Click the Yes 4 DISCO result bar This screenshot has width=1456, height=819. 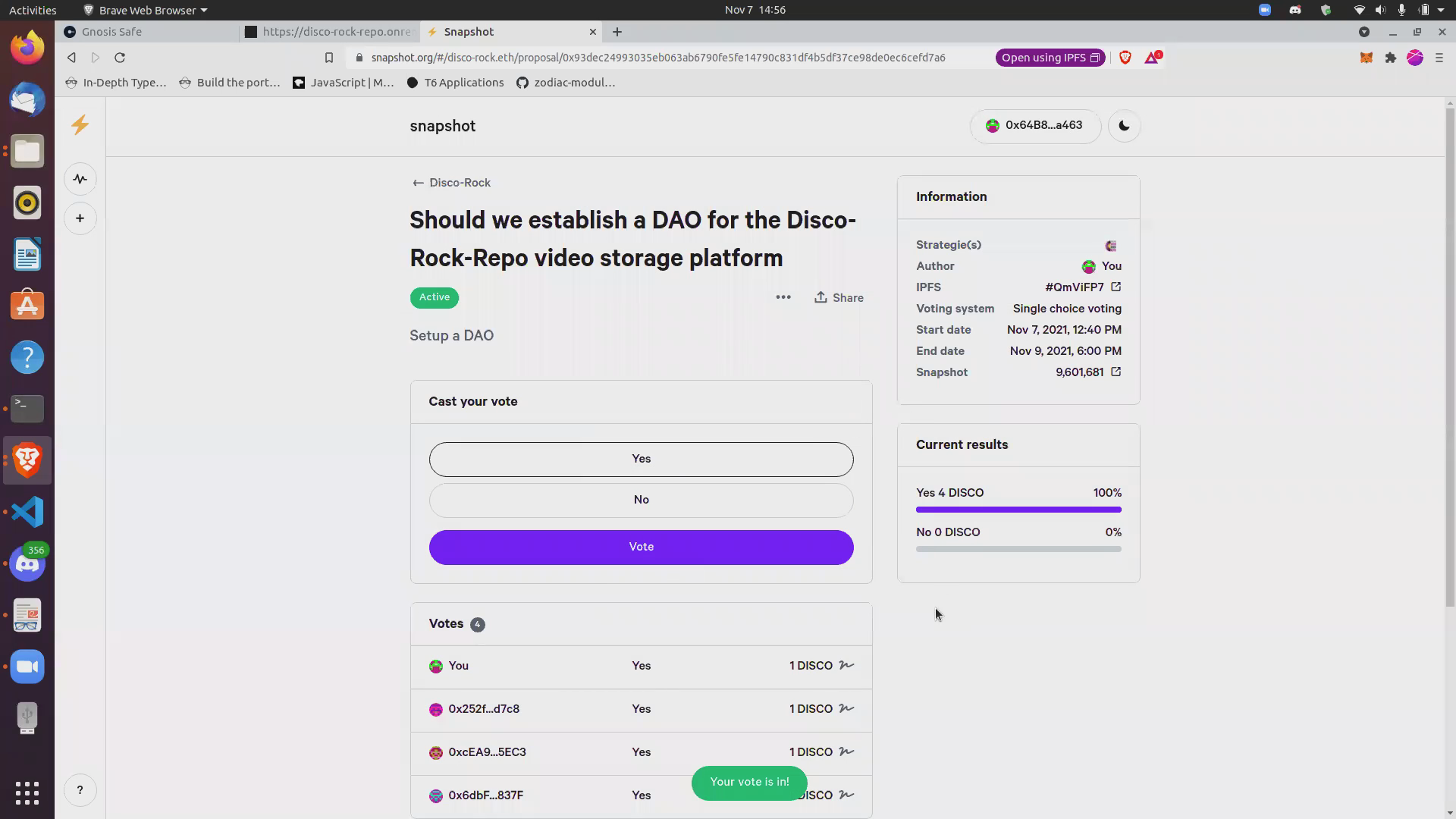click(1018, 510)
